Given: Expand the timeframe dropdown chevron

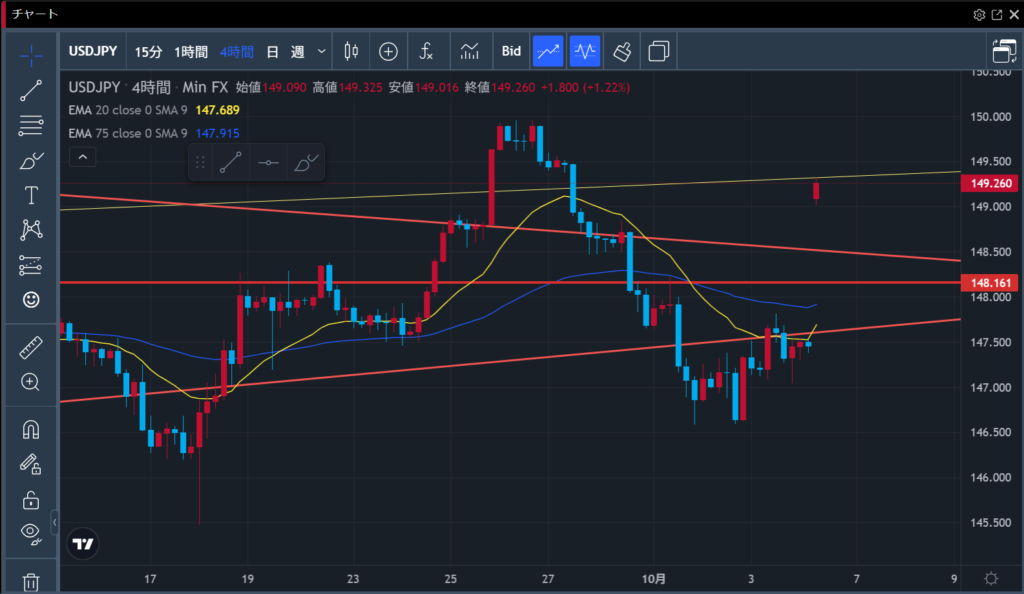Looking at the screenshot, I should tap(321, 51).
